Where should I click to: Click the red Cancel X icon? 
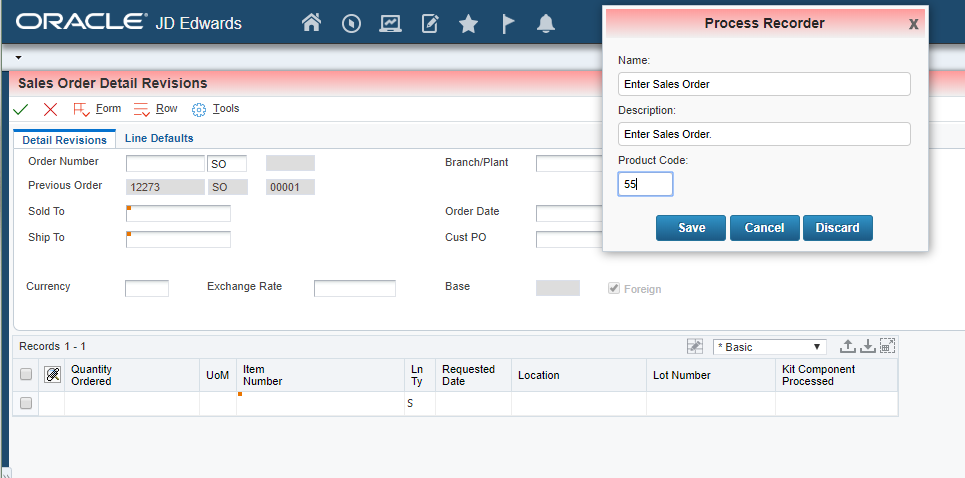point(50,110)
